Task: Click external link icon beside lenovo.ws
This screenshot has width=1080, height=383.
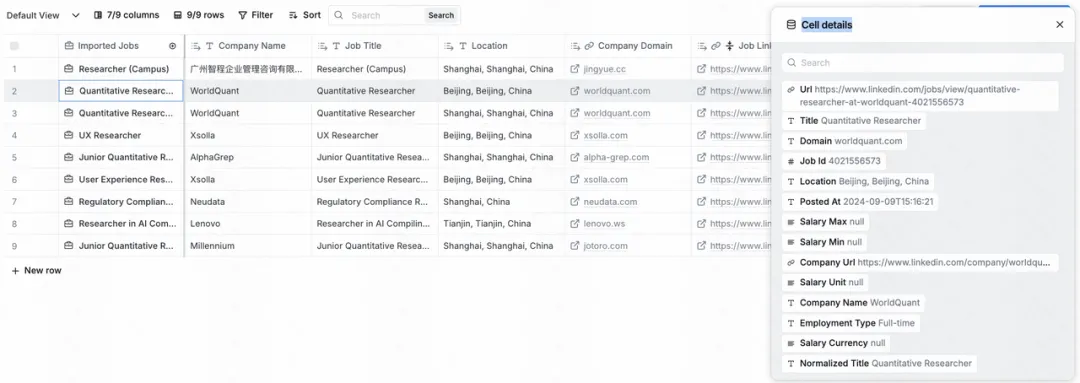Action: (575, 224)
